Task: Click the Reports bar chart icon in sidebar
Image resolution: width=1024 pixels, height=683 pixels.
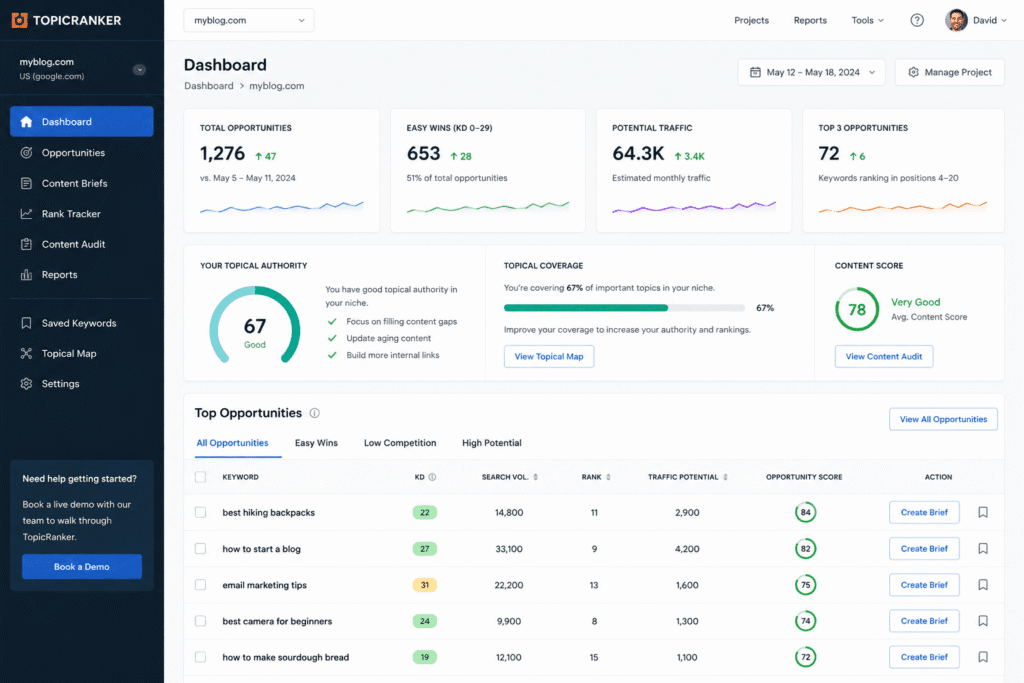Action: [x=26, y=275]
